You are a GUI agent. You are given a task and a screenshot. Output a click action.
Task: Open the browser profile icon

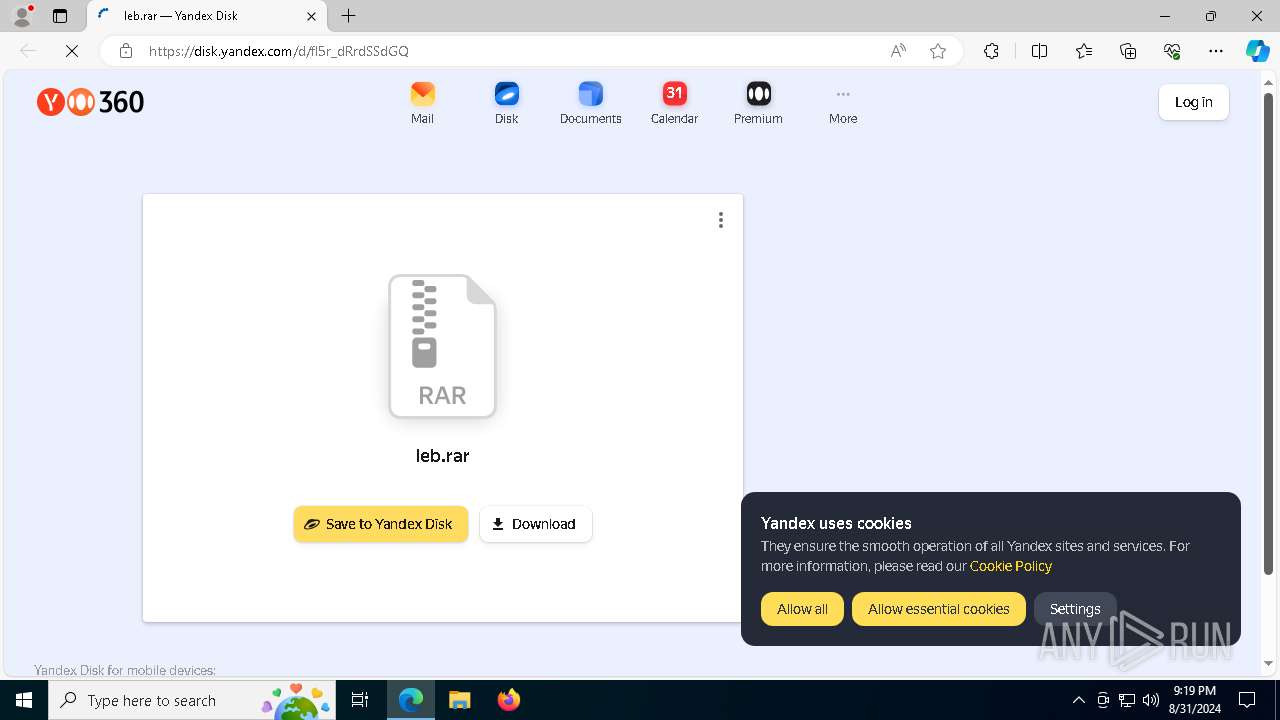click(x=22, y=16)
